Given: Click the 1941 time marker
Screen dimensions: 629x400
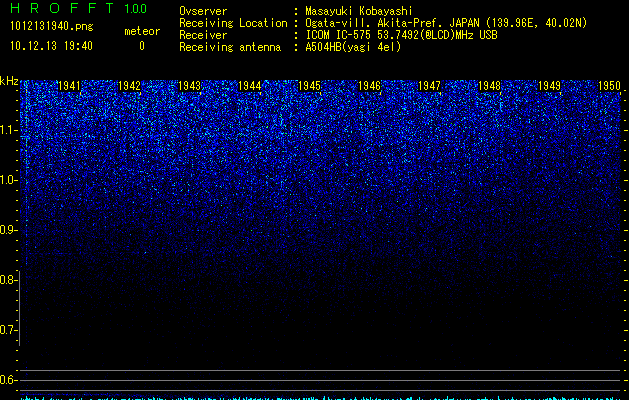Looking at the screenshot, I should point(69,86).
